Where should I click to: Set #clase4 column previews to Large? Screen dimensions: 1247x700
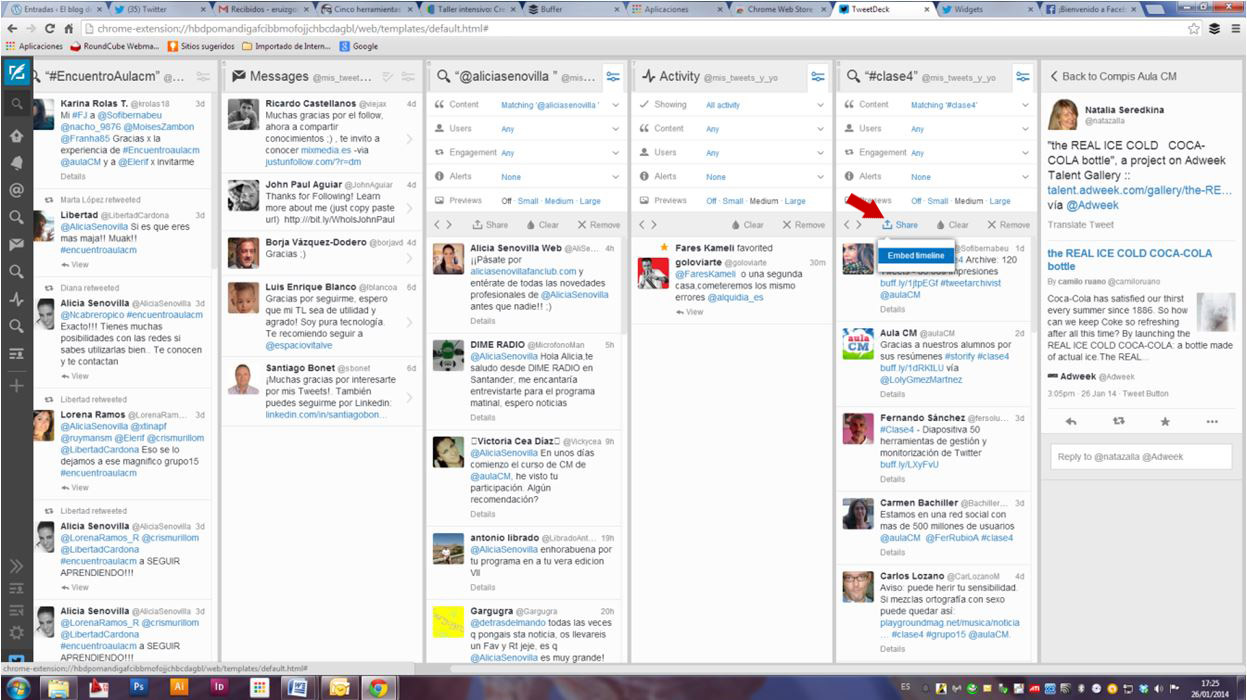point(998,201)
